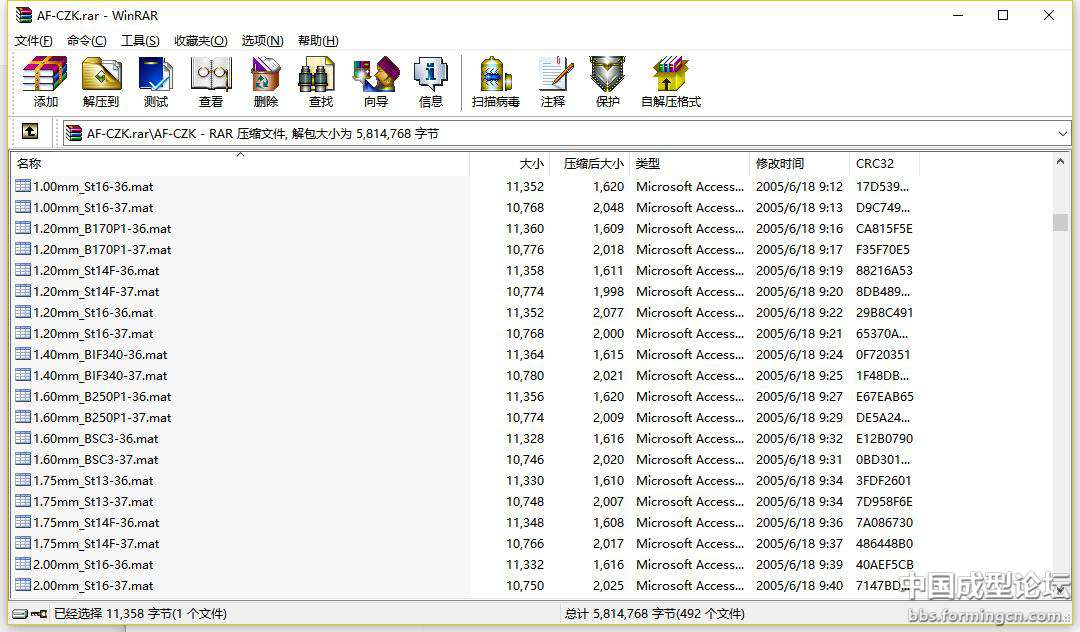The width and height of the screenshot is (1080, 632).
Task: Open the 文件(F) menu
Action: (x=34, y=41)
